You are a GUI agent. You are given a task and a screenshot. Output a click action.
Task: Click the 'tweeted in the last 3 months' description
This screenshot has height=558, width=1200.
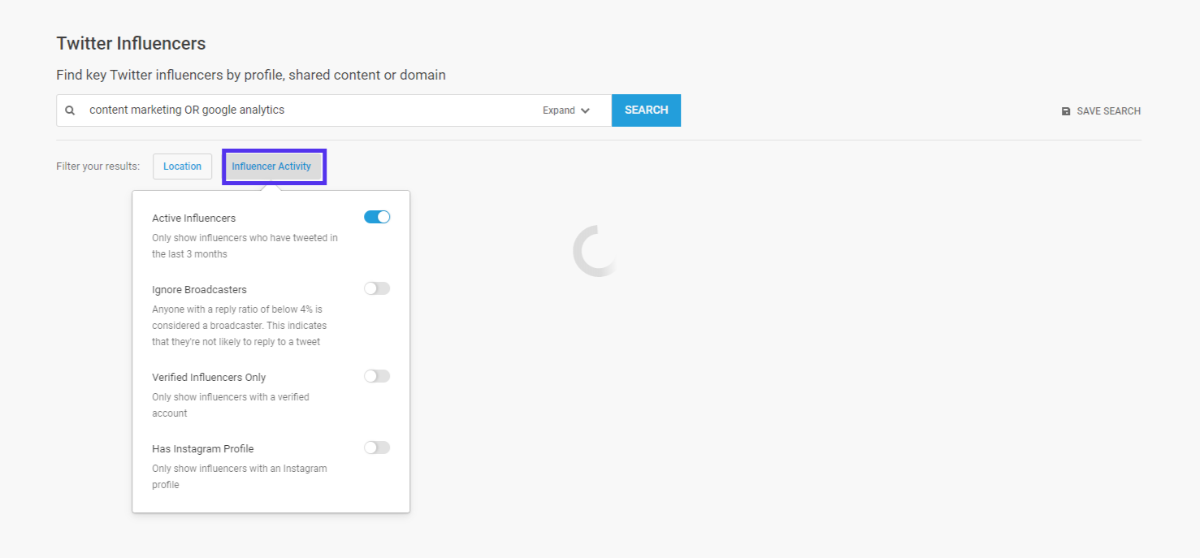(x=245, y=246)
